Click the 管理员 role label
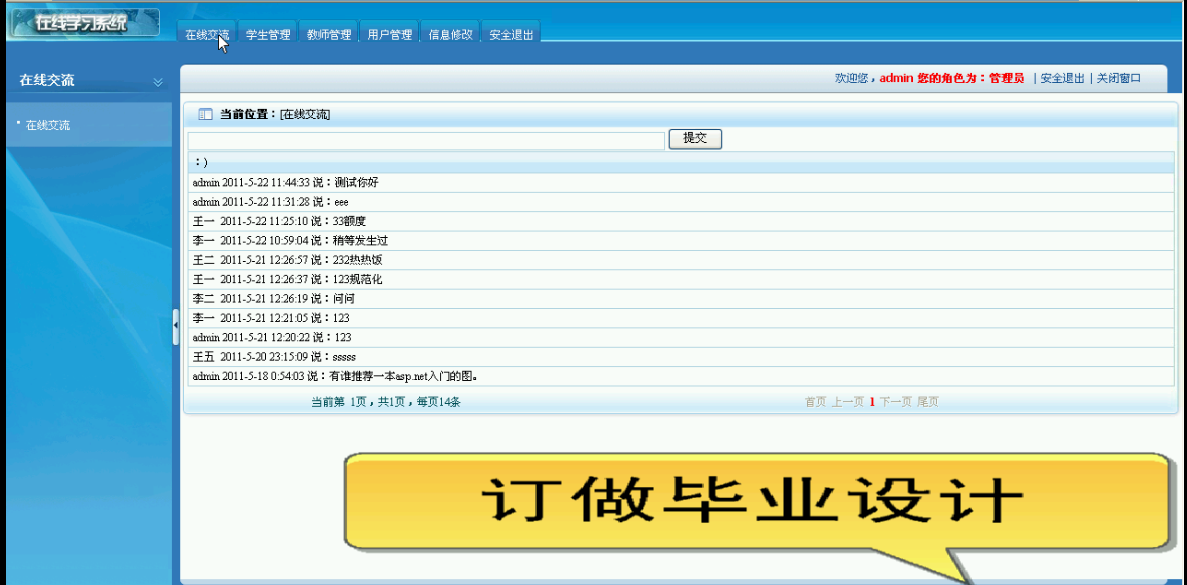The height and width of the screenshot is (585, 1187). [1007, 78]
